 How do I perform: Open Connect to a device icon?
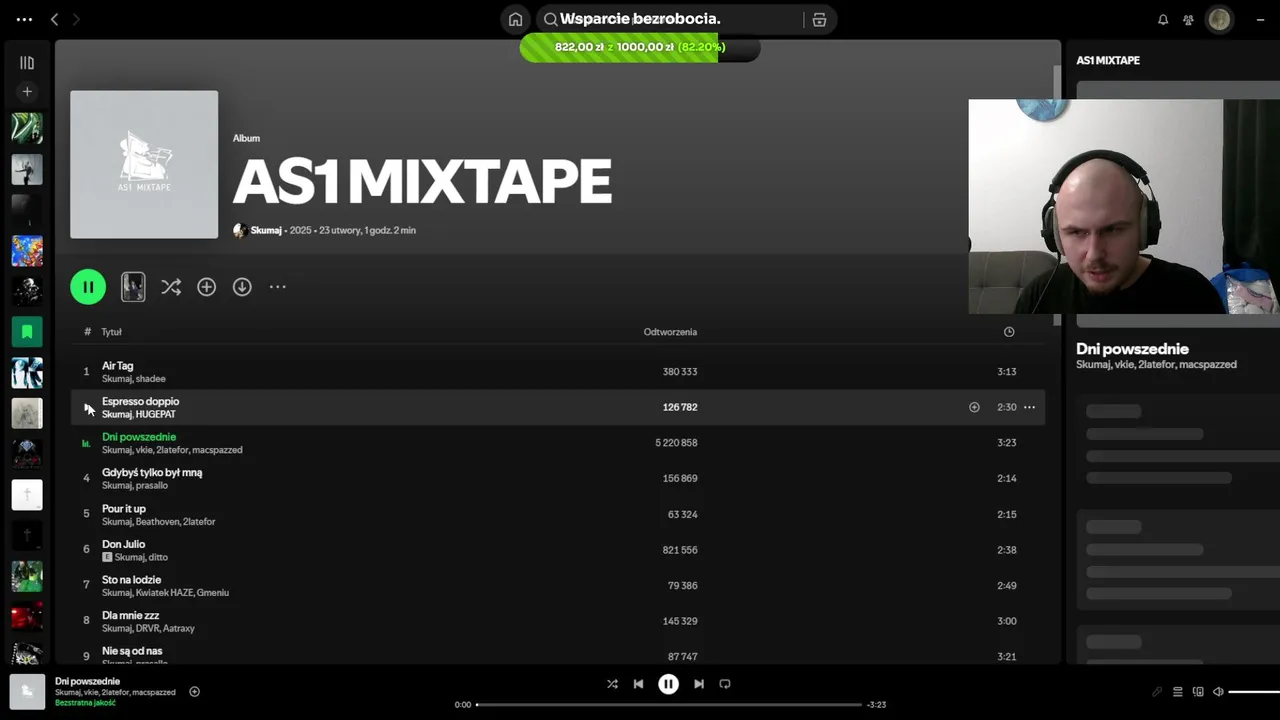tap(1198, 692)
